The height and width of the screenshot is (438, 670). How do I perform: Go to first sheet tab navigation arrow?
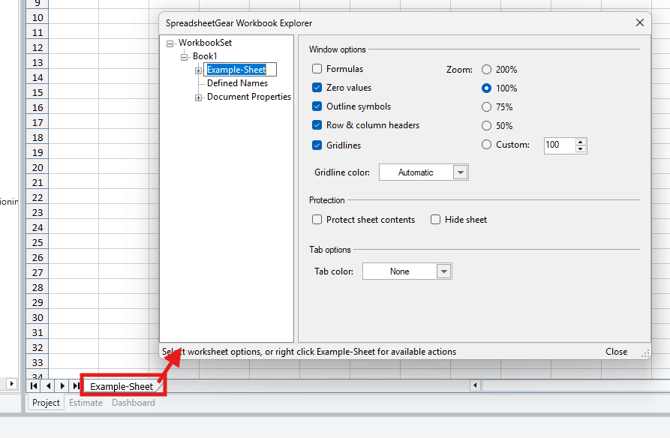(x=33, y=385)
